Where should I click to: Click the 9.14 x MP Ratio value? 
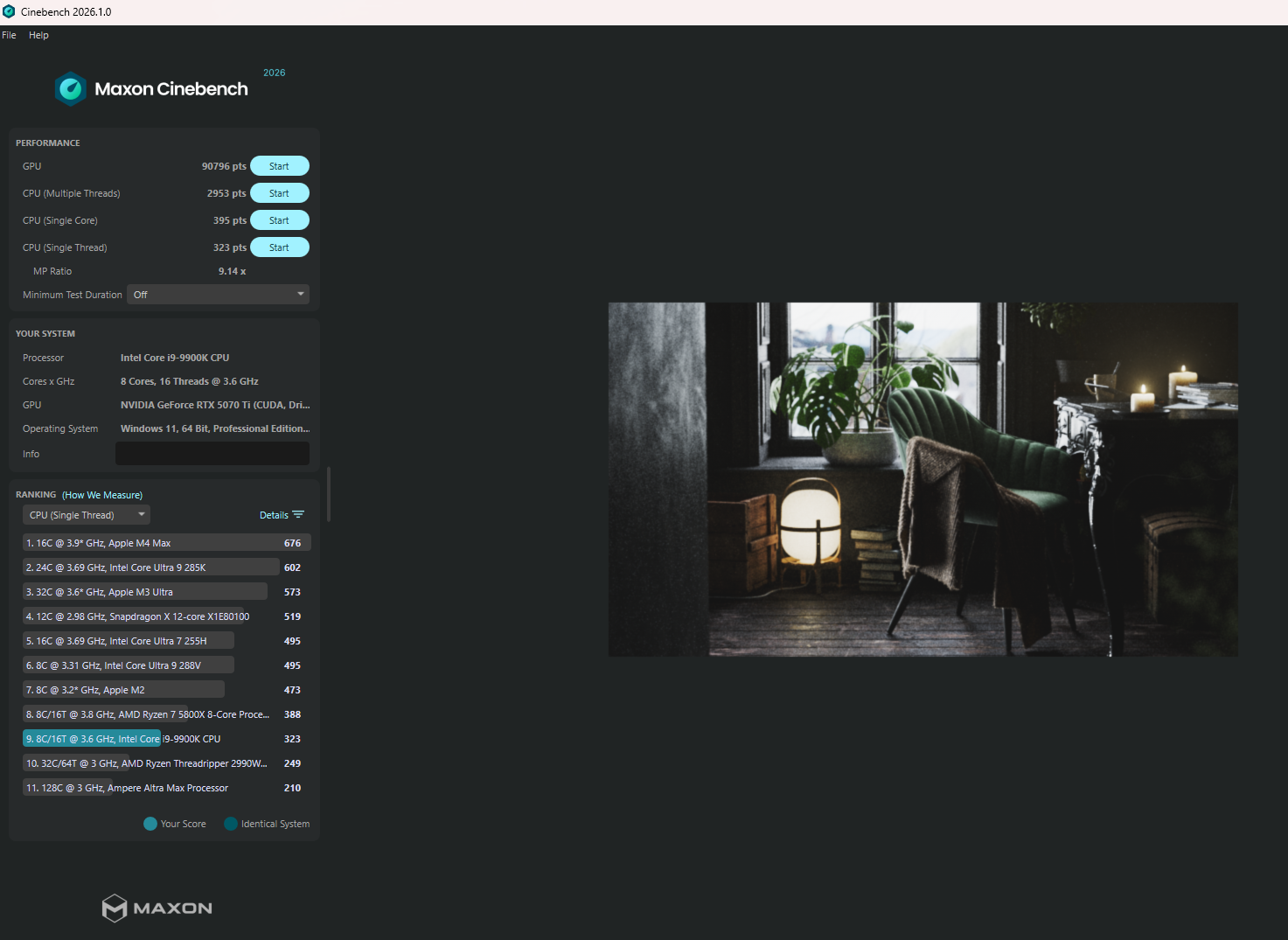click(232, 271)
